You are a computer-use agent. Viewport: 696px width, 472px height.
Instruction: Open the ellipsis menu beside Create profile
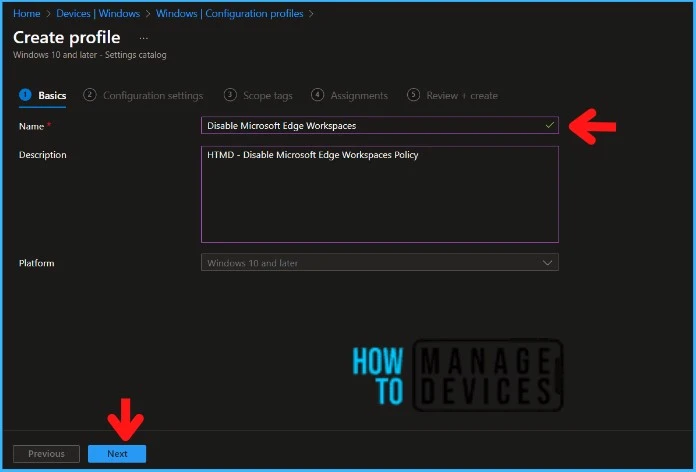pyautogui.click(x=143, y=39)
